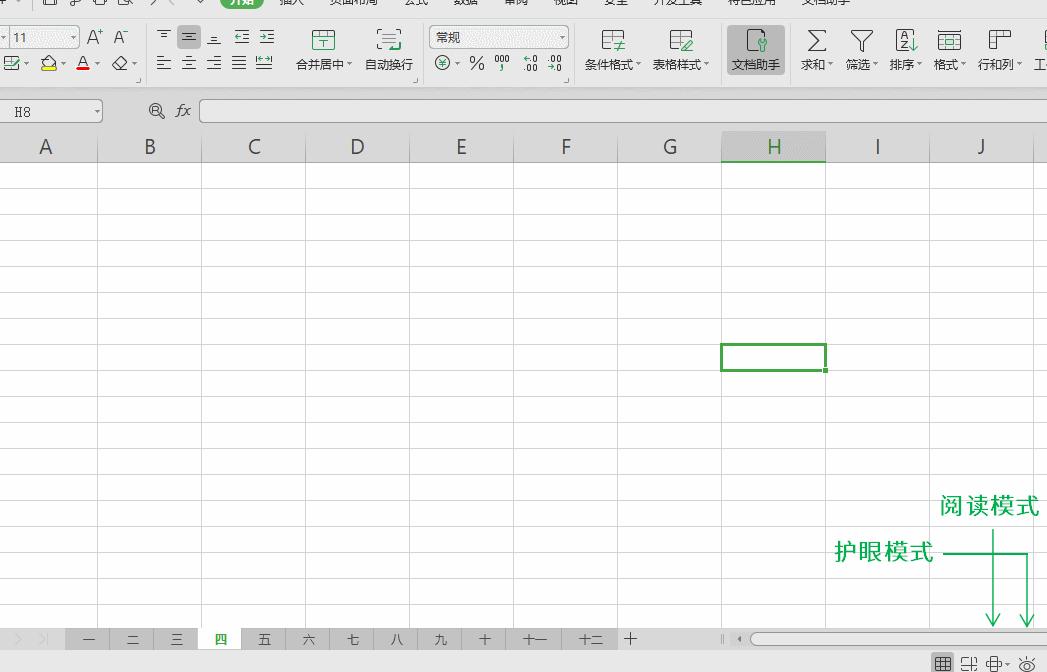
Task: Switch to sheet tab 十一
Action: click(x=534, y=639)
